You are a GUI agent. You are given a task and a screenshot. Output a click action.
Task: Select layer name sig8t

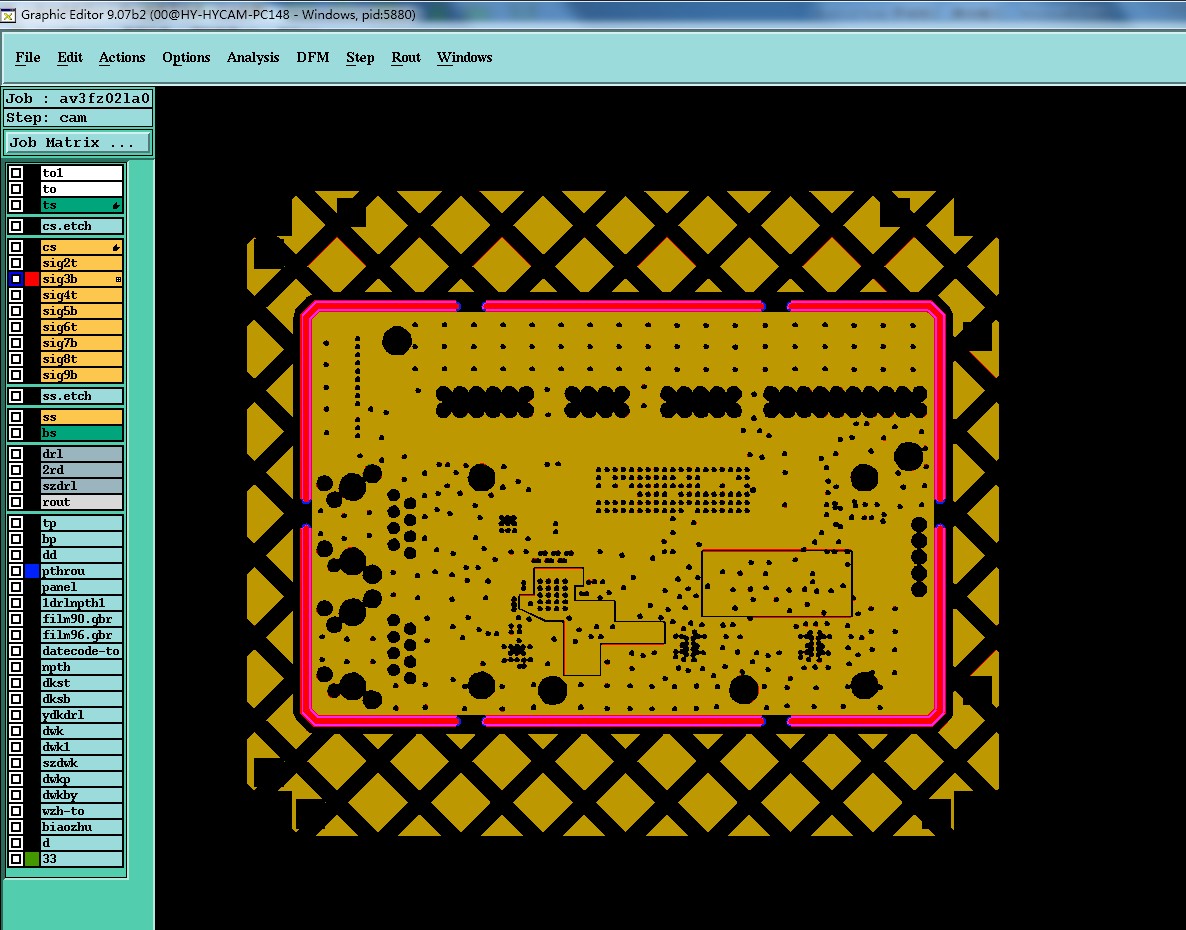click(x=82, y=359)
